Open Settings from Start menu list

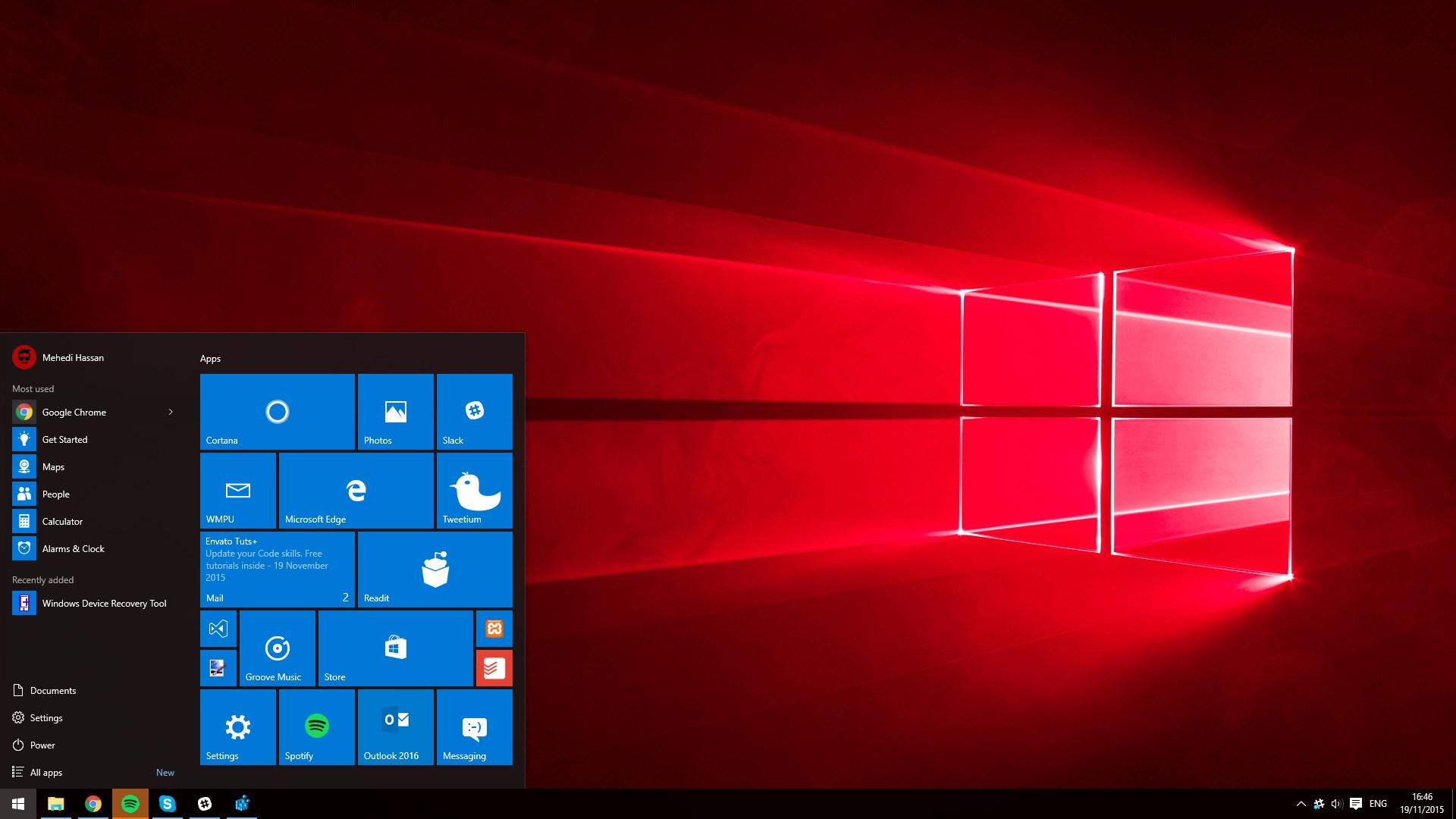(45, 717)
